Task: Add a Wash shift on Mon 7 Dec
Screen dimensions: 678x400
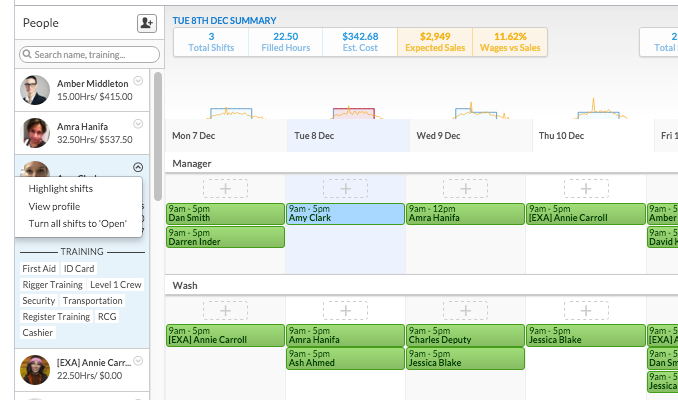Action: [224, 311]
